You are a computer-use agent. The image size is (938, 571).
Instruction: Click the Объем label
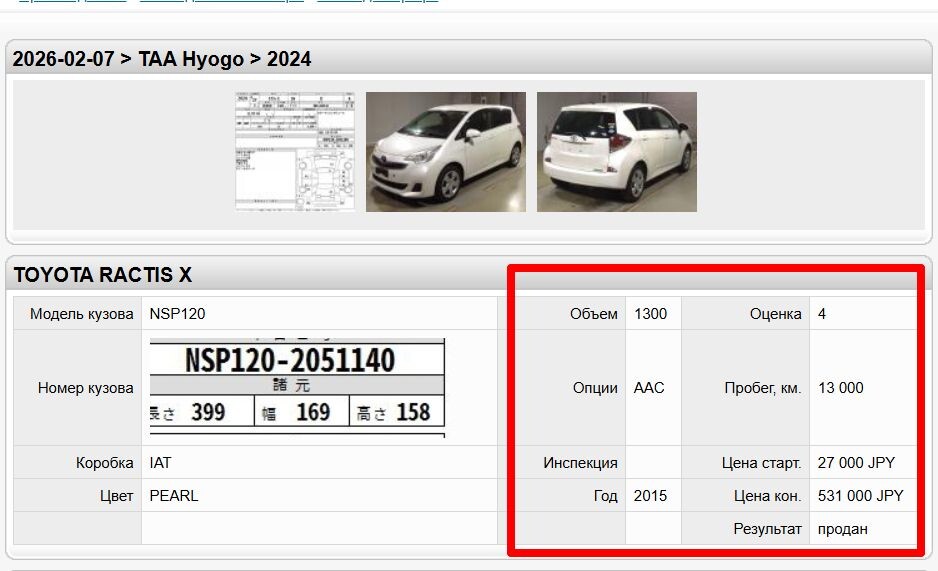coord(593,314)
